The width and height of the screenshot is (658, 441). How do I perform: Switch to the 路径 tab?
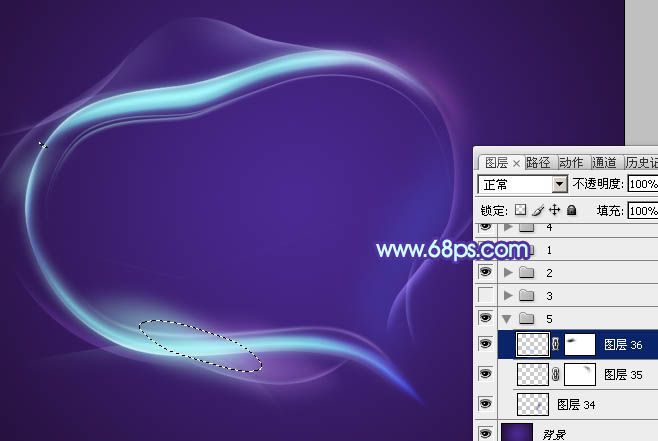538,163
